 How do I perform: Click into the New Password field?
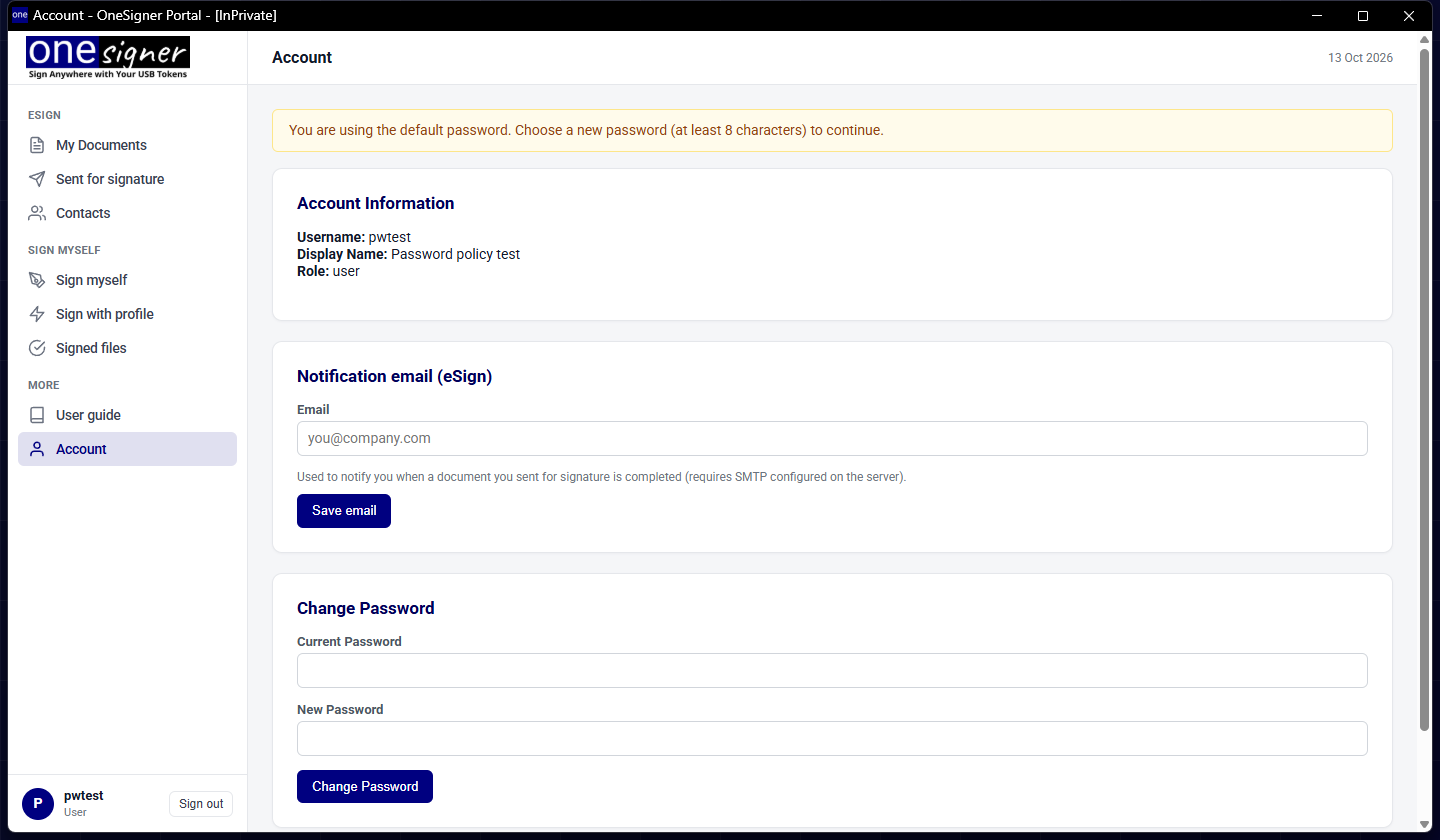click(832, 738)
